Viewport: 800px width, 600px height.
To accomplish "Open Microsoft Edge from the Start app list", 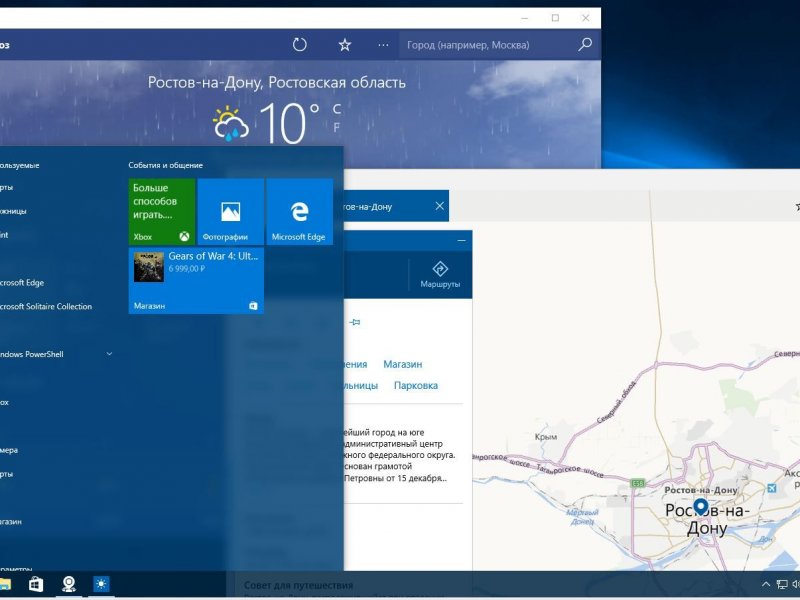I will tap(21, 283).
